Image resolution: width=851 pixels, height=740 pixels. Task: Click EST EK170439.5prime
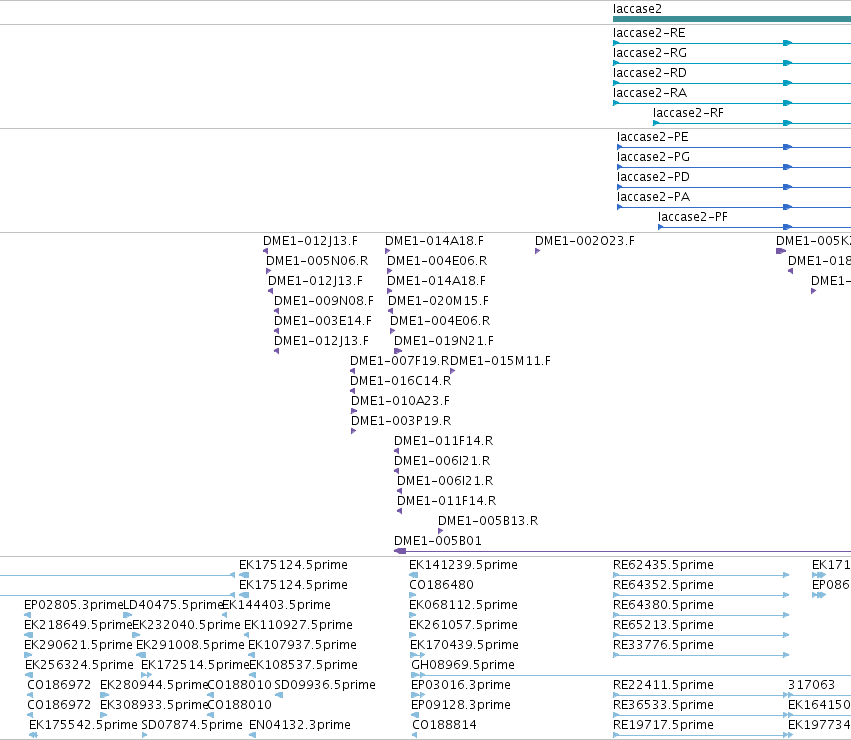click(x=465, y=645)
